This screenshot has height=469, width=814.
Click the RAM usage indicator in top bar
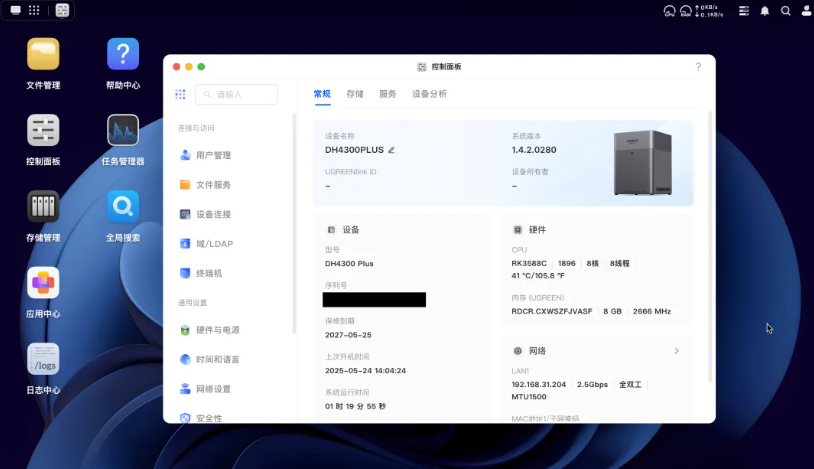click(x=686, y=11)
